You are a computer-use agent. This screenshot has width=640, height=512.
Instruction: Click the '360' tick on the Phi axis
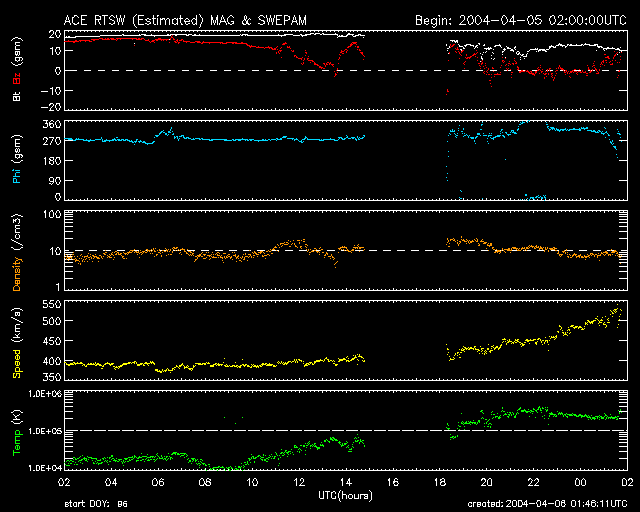52,125
